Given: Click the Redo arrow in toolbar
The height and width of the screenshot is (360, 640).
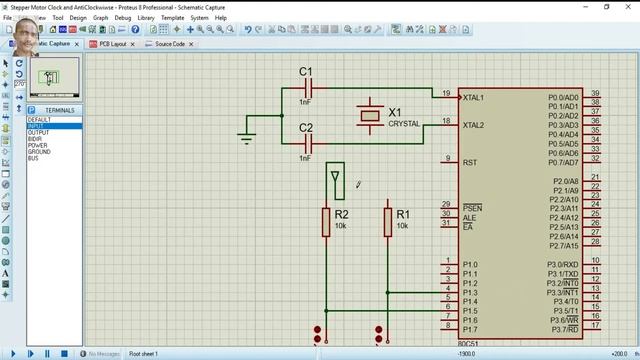Looking at the screenshot, I should pyautogui.click(x=258, y=29).
